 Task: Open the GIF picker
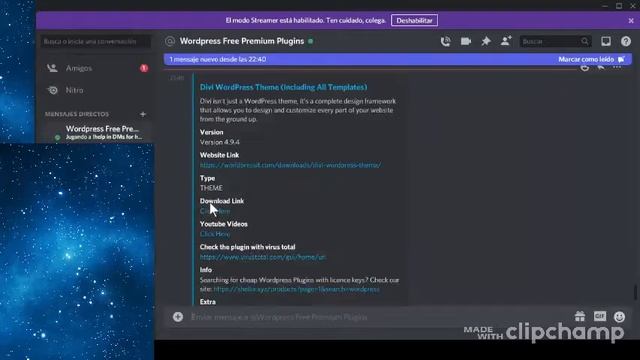click(600, 316)
